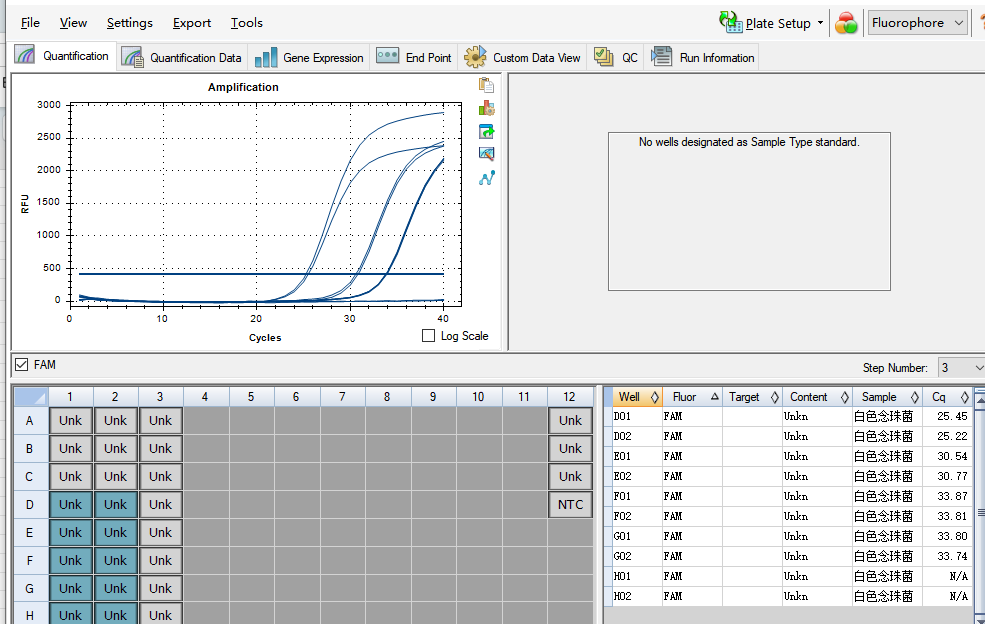Sort by the Cq column arrows
The image size is (985, 624).
pyautogui.click(x=964, y=397)
